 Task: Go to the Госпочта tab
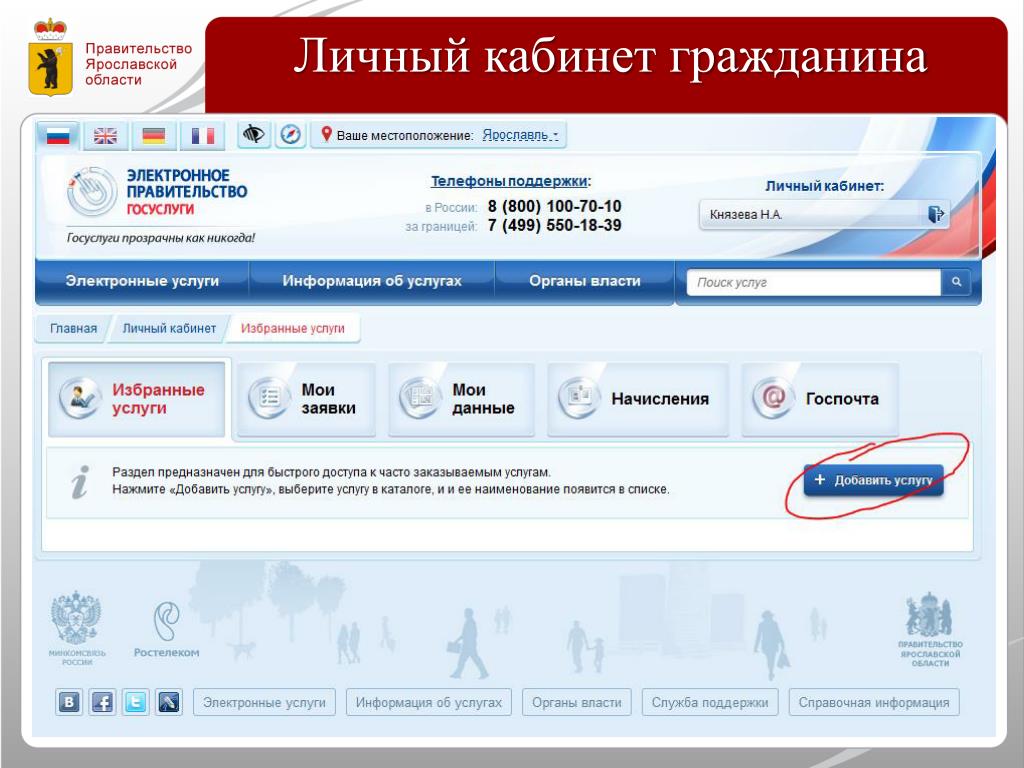click(820, 399)
